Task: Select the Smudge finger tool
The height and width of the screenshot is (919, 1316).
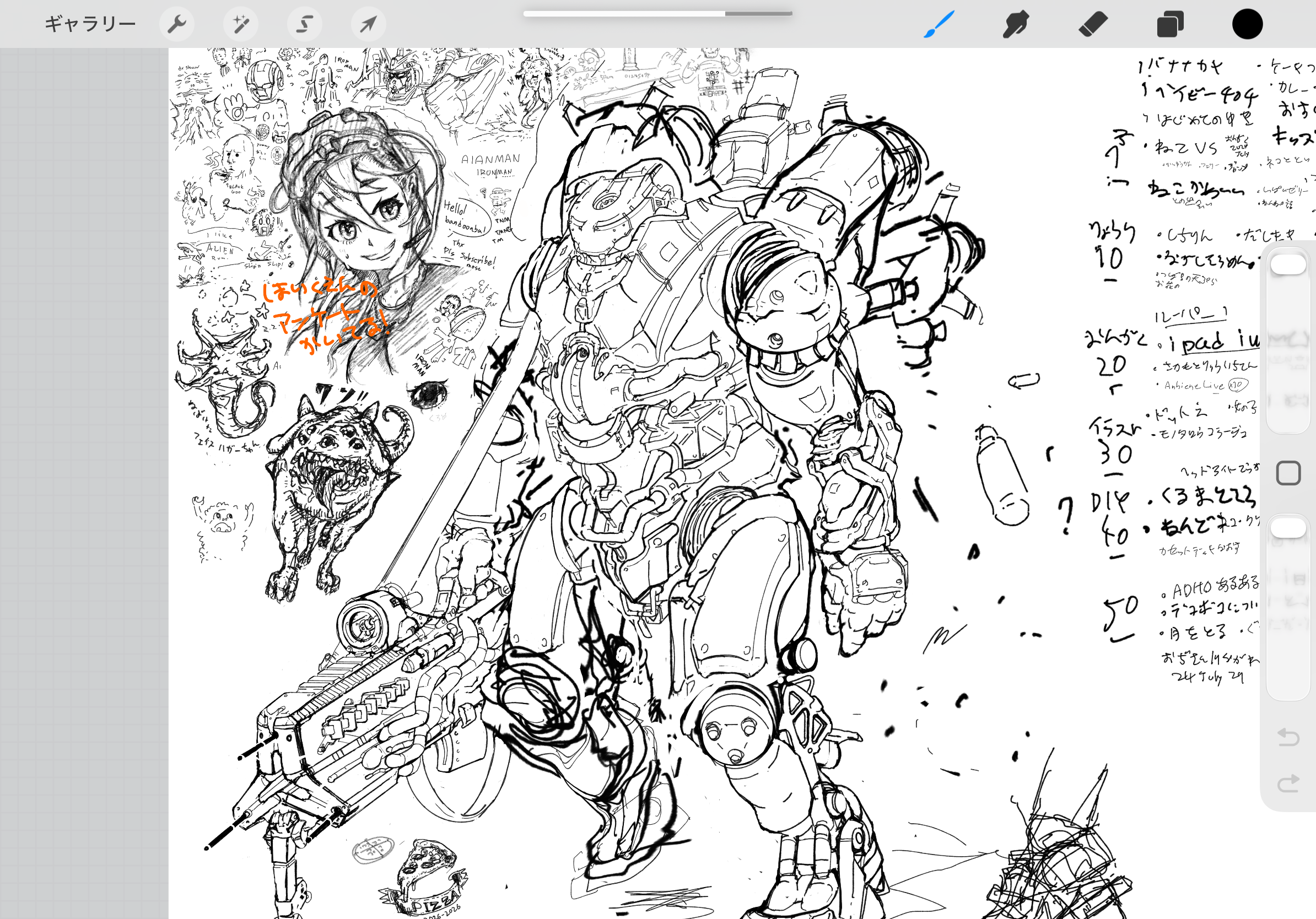Action: click(x=1016, y=24)
